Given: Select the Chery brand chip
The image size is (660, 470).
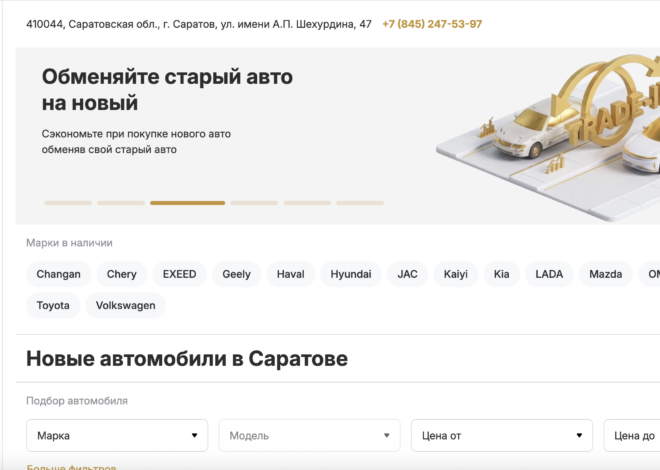Looking at the screenshot, I should coord(122,274).
